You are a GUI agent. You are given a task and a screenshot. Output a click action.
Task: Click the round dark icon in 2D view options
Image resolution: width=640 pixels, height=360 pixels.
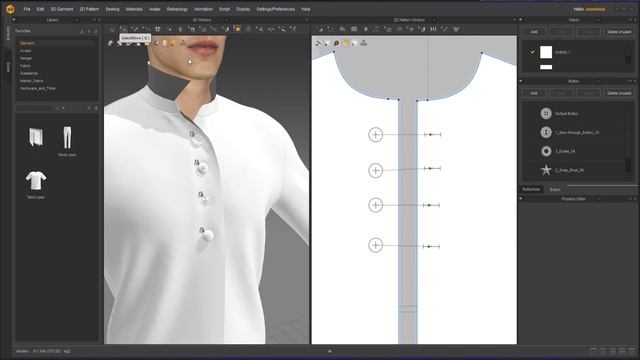(336, 43)
